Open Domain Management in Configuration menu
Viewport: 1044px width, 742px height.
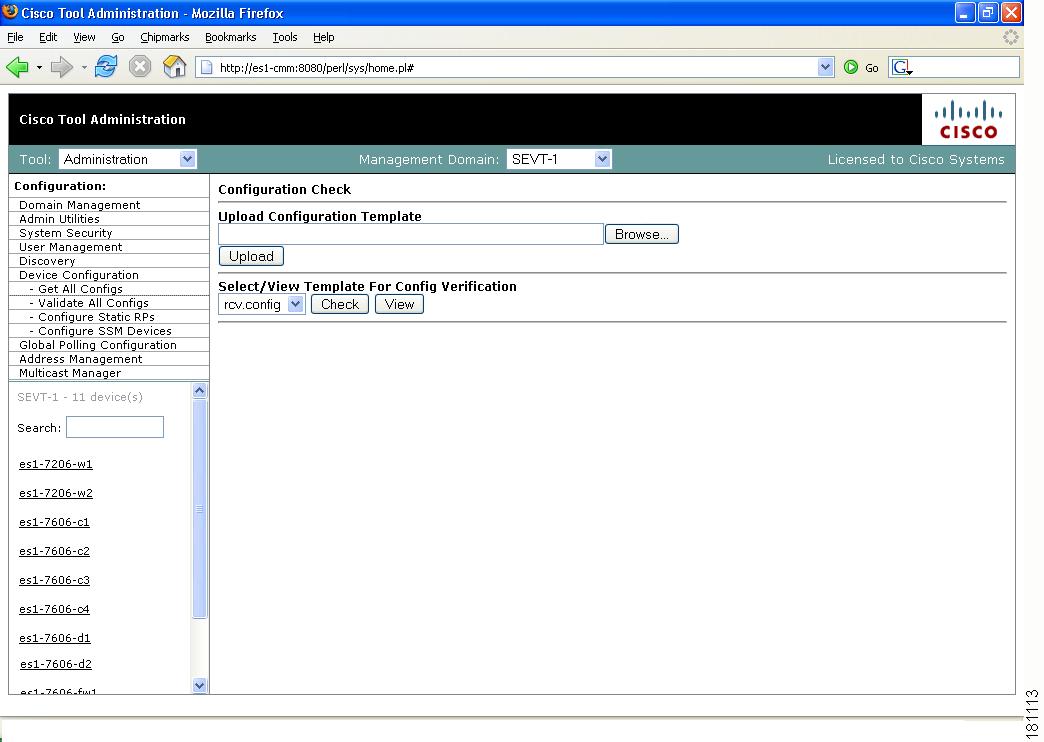79,205
